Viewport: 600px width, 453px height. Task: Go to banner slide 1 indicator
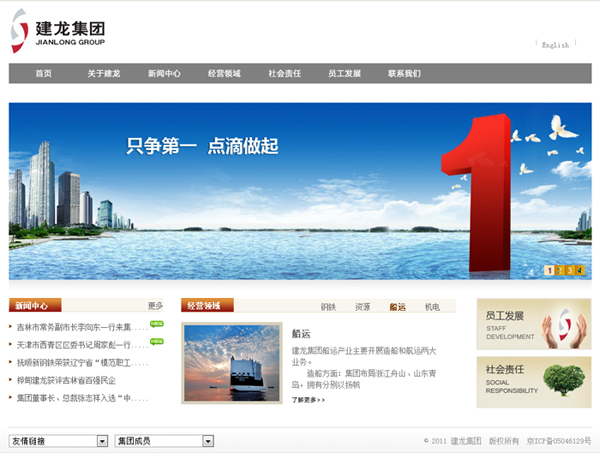click(548, 270)
